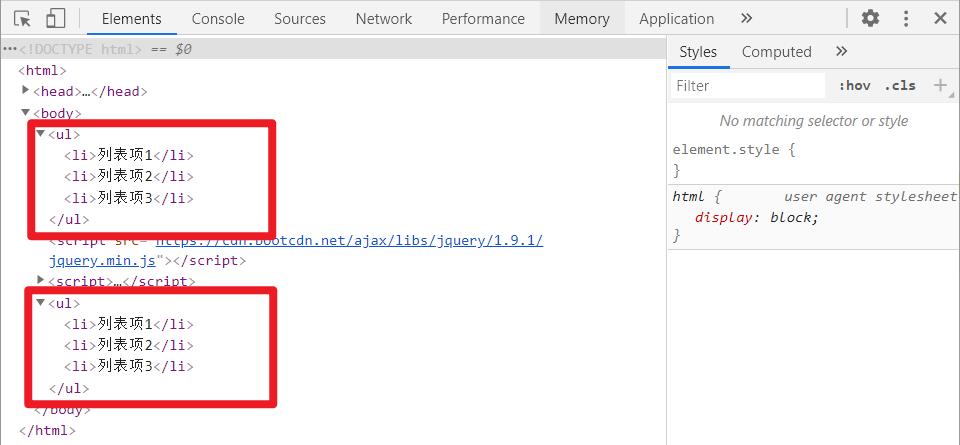Select the html opening tag node

point(46,70)
